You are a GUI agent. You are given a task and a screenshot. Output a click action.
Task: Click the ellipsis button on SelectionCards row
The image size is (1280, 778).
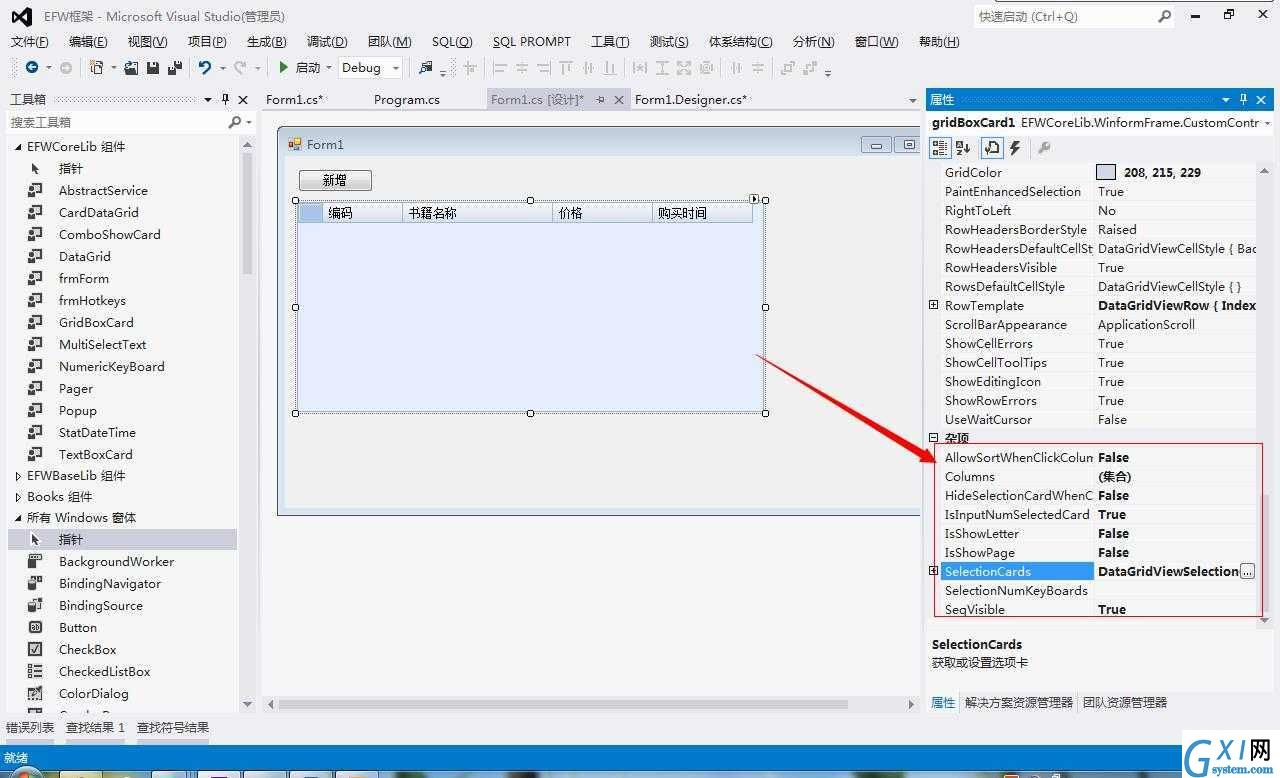point(1247,571)
